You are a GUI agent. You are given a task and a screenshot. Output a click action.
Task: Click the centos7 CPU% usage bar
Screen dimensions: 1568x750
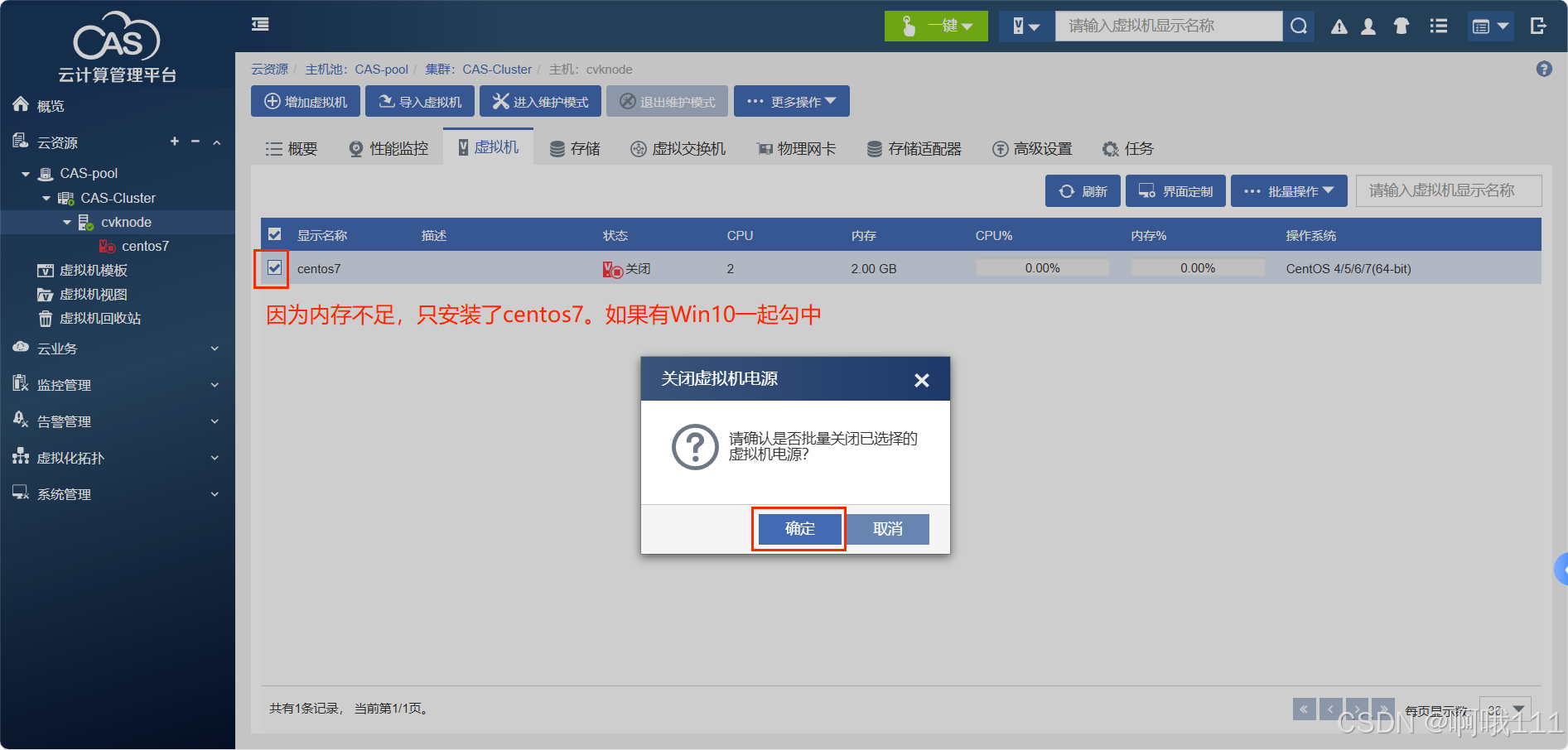tap(1042, 268)
